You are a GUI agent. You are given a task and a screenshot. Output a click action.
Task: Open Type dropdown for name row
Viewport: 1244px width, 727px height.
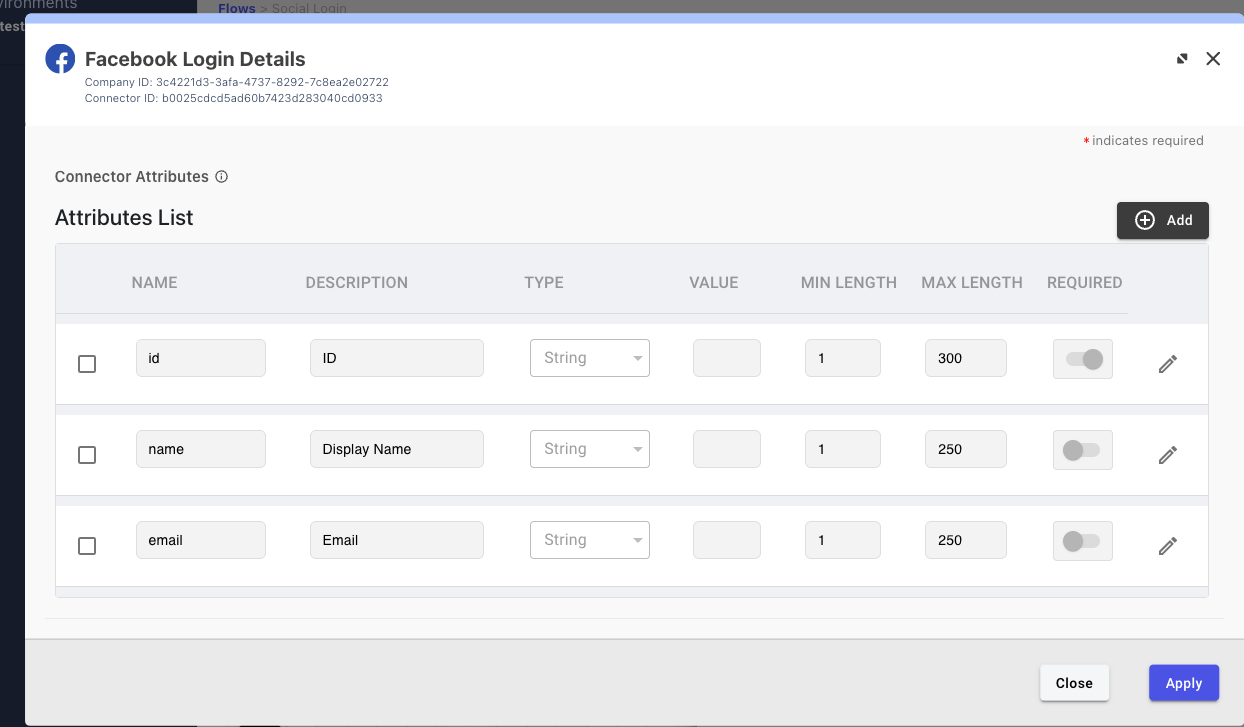click(x=590, y=449)
